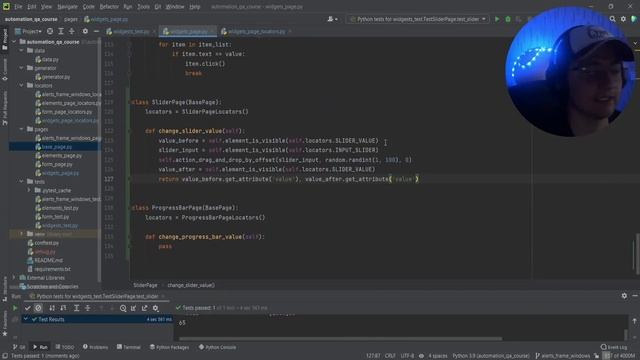640x360 pixels.
Task: Hide the Run tool window
Action: click(x=635, y=296)
